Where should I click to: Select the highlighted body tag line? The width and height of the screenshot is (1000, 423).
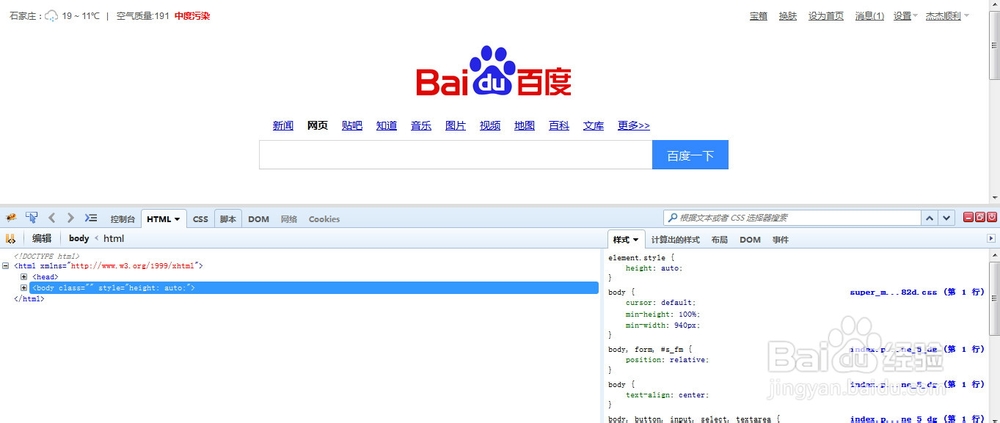(x=314, y=288)
